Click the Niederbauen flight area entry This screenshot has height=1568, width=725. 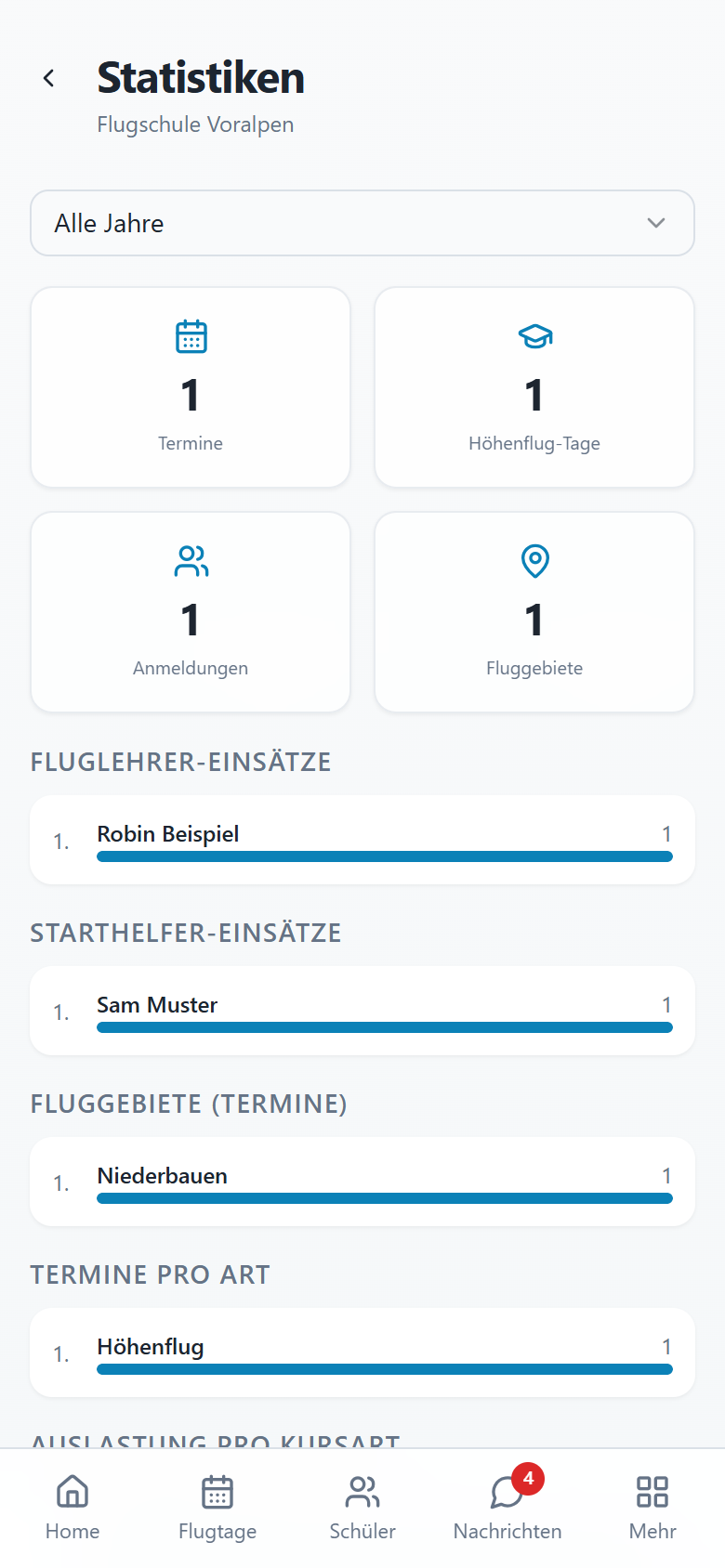coord(362,1182)
